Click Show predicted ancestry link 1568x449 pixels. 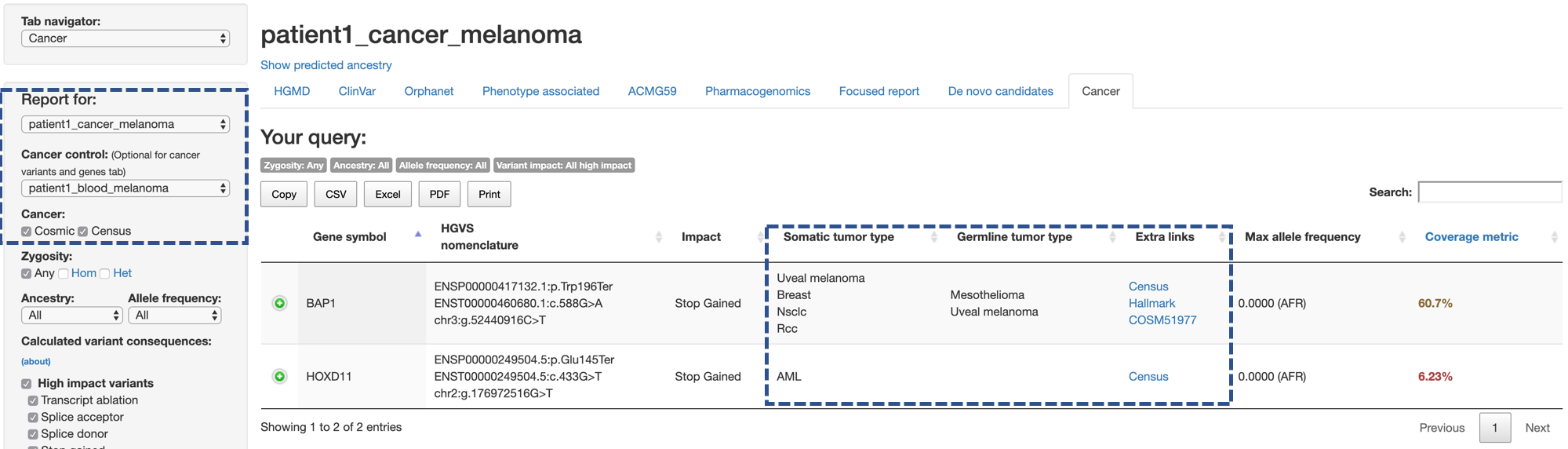click(x=326, y=65)
